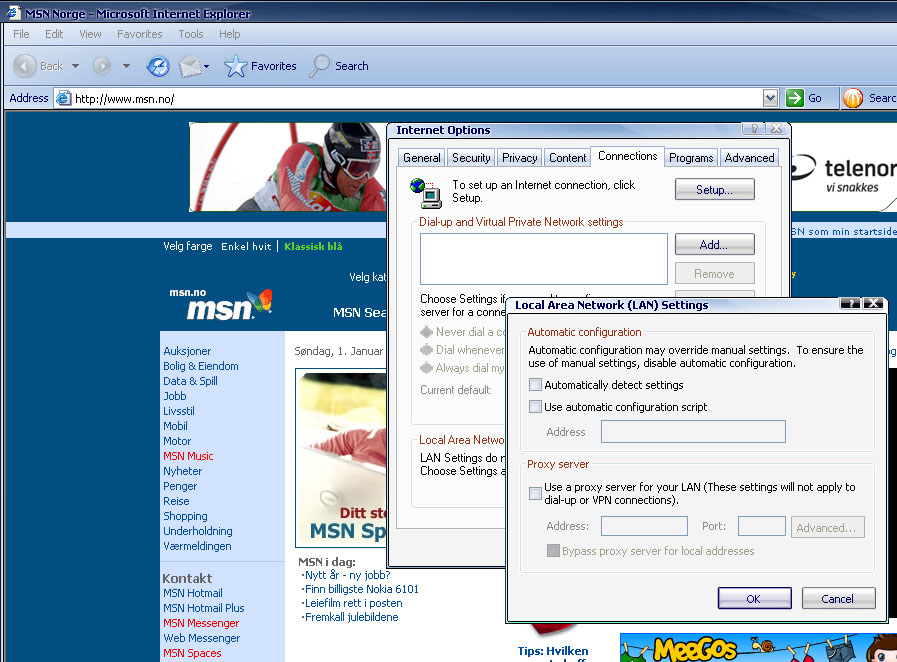897x662 pixels.
Task: Click the Back arrow icon in IE toolbar
Action: pos(25,66)
